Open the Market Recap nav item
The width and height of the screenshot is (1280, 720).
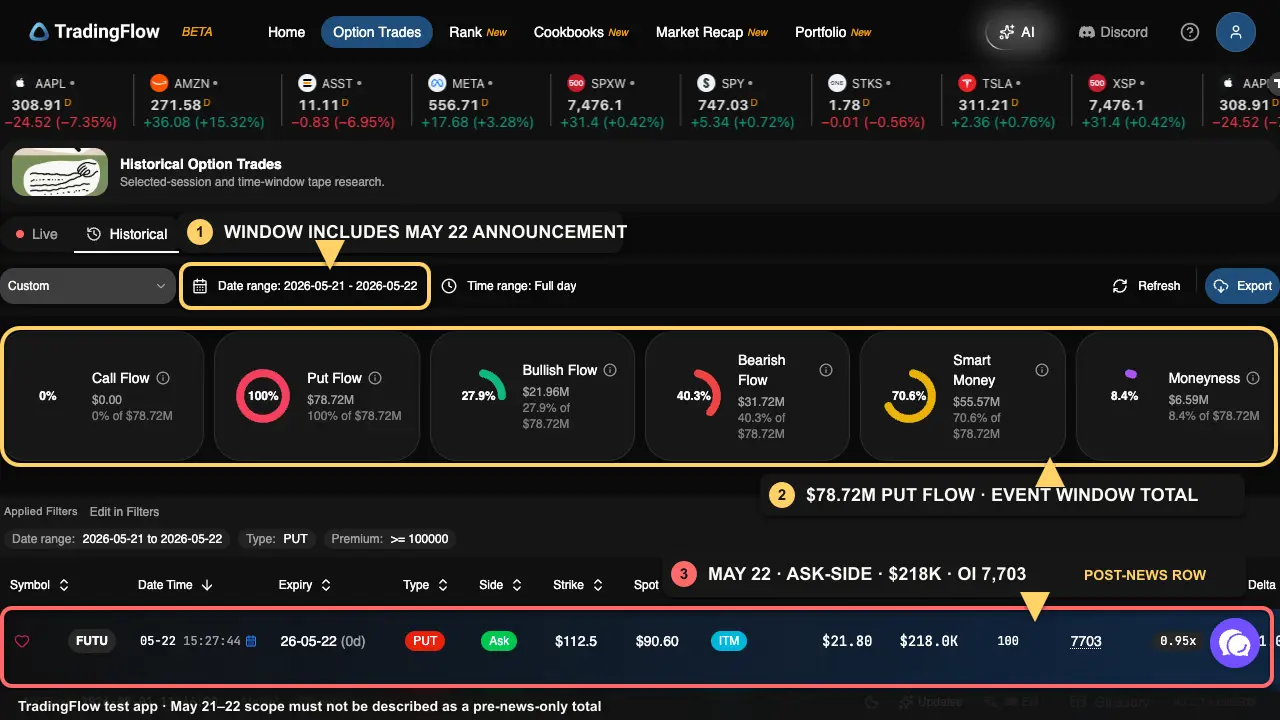point(711,32)
